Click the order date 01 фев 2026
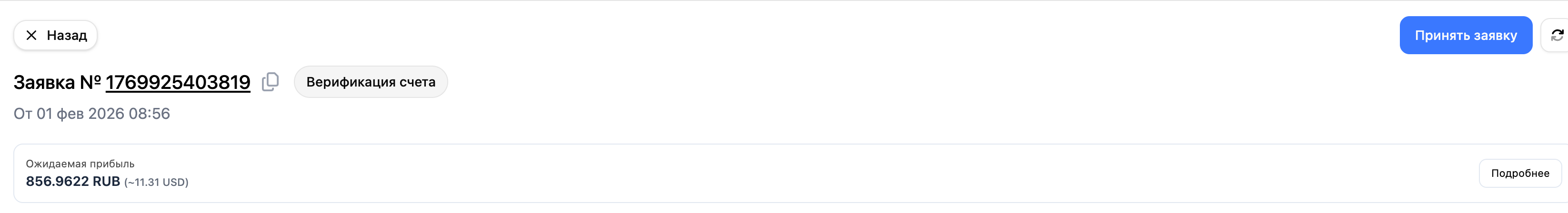 pyautogui.click(x=80, y=114)
